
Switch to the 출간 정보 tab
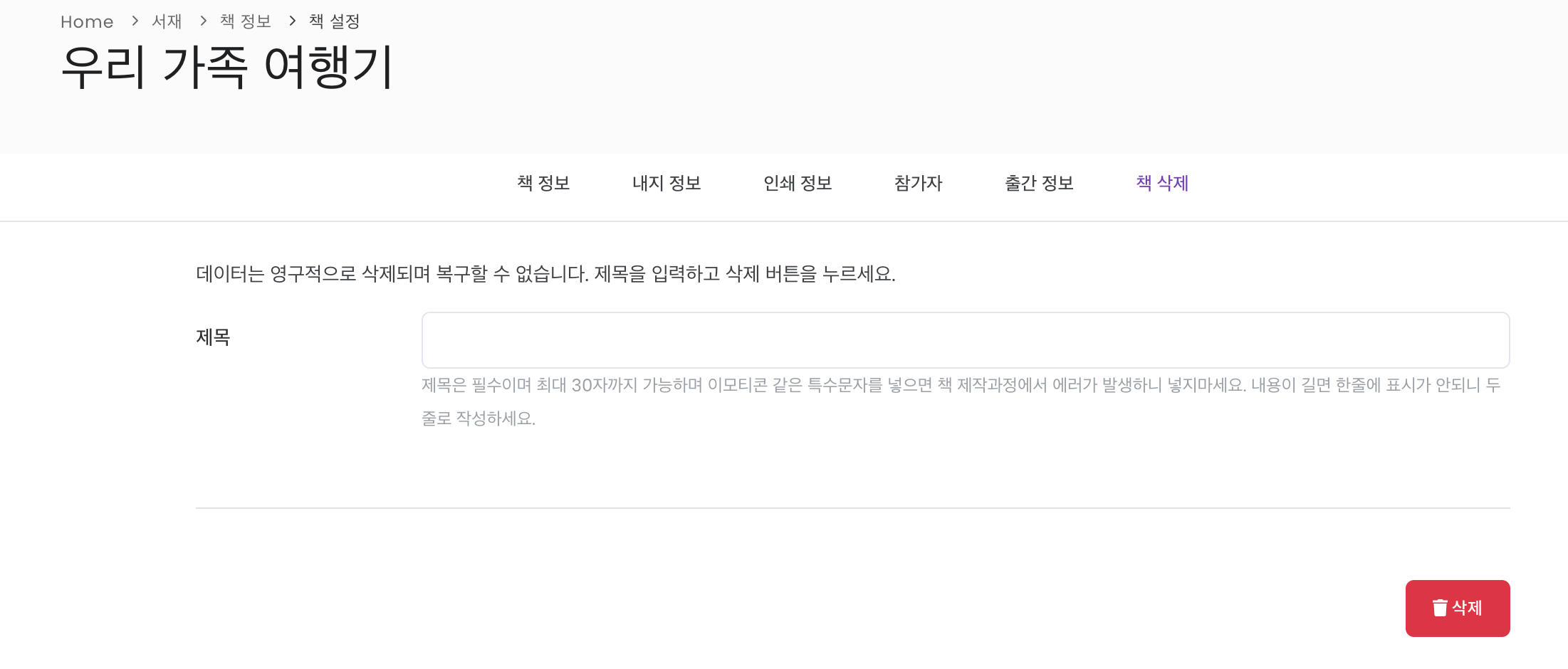click(x=1039, y=183)
